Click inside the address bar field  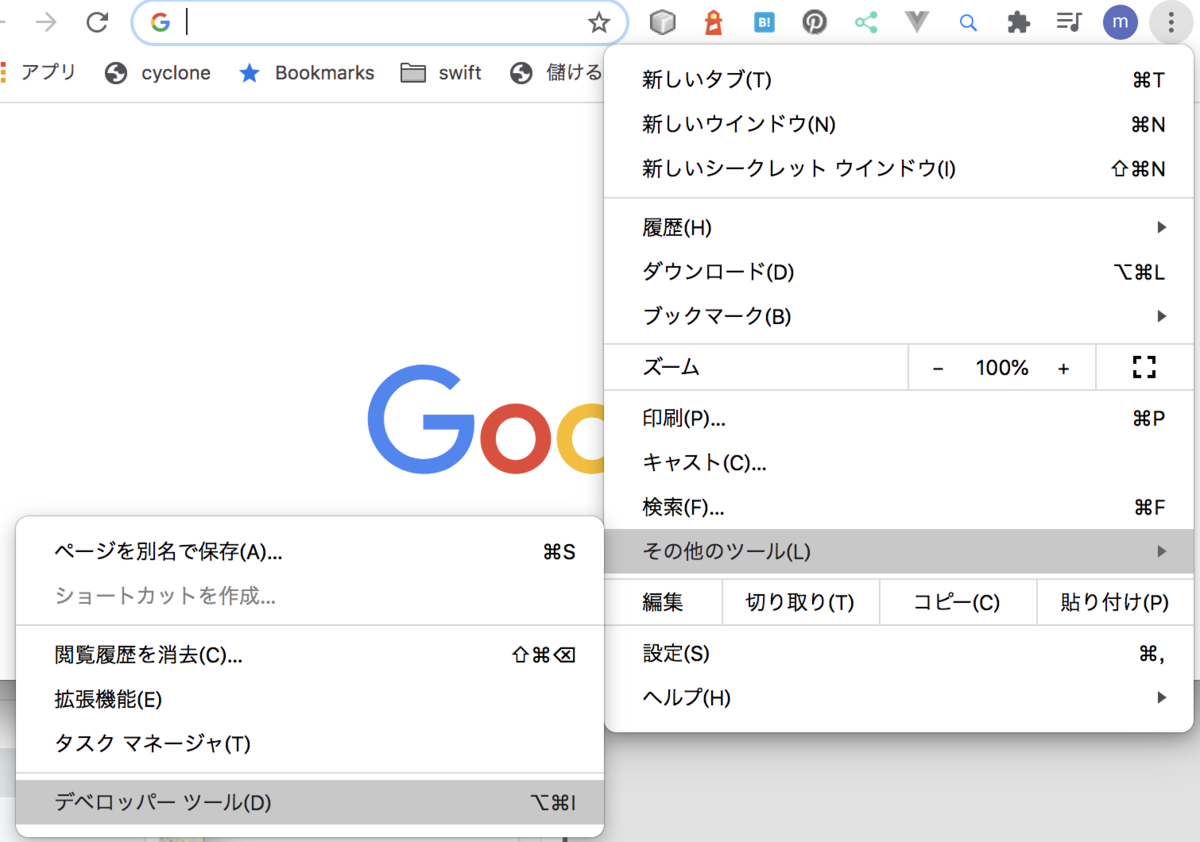coord(380,22)
